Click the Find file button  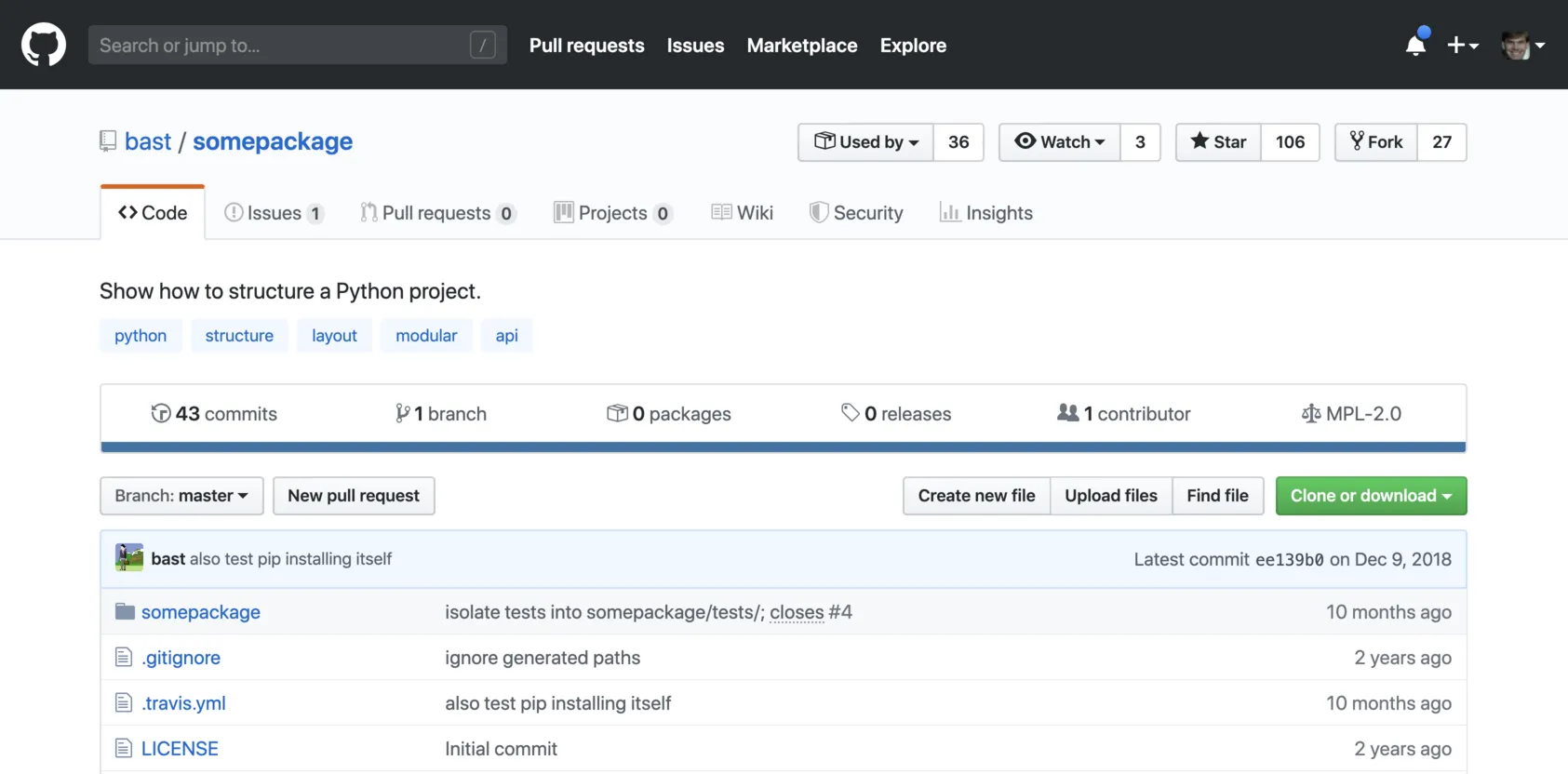point(1218,496)
